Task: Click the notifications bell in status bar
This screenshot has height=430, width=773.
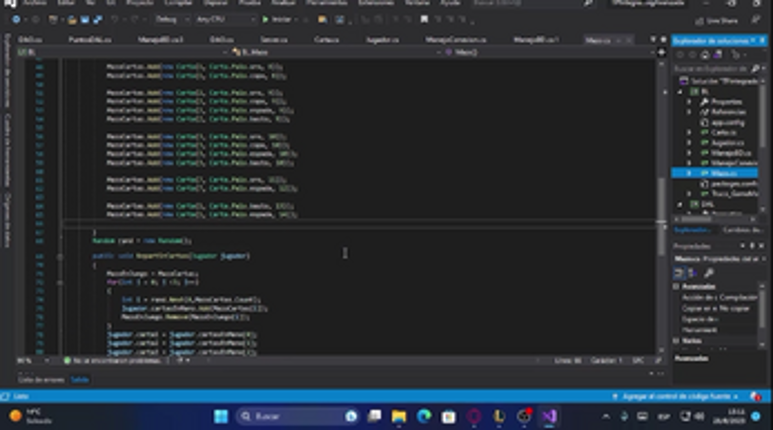Action: (755, 396)
